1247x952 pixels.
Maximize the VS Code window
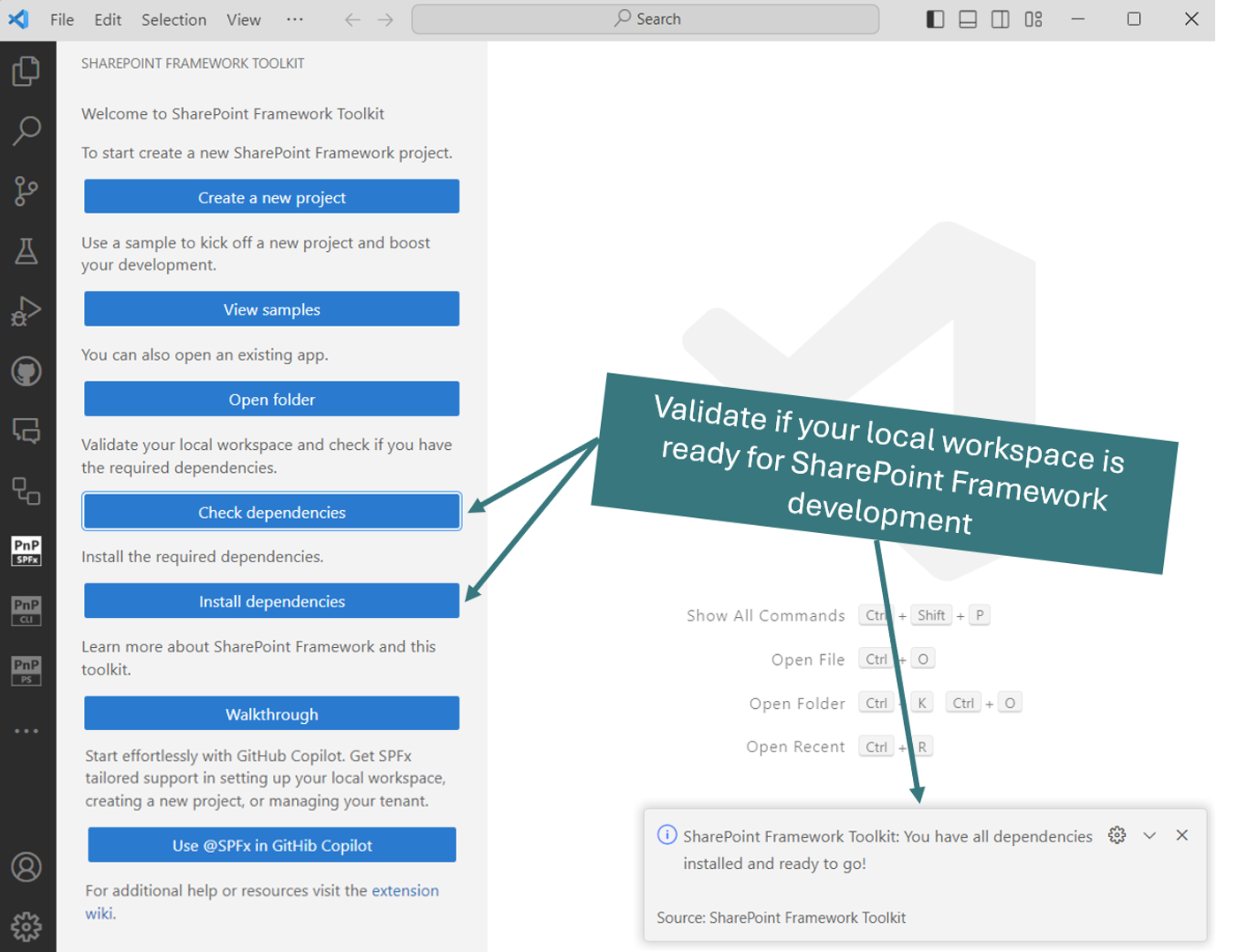[1134, 19]
